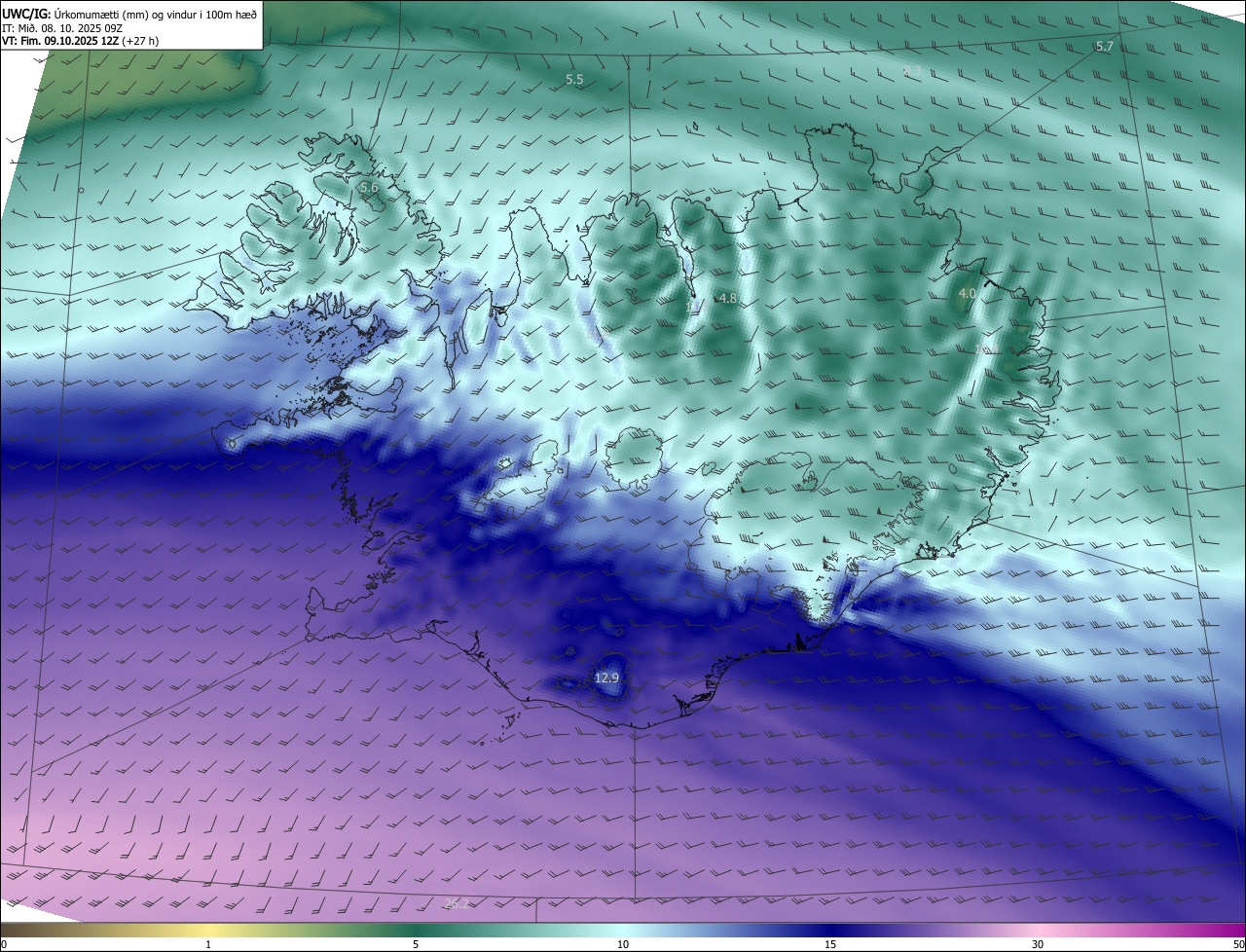Click the 5.6 value label over the Westfjords
This screenshot has height=952, width=1246.
click(x=368, y=187)
